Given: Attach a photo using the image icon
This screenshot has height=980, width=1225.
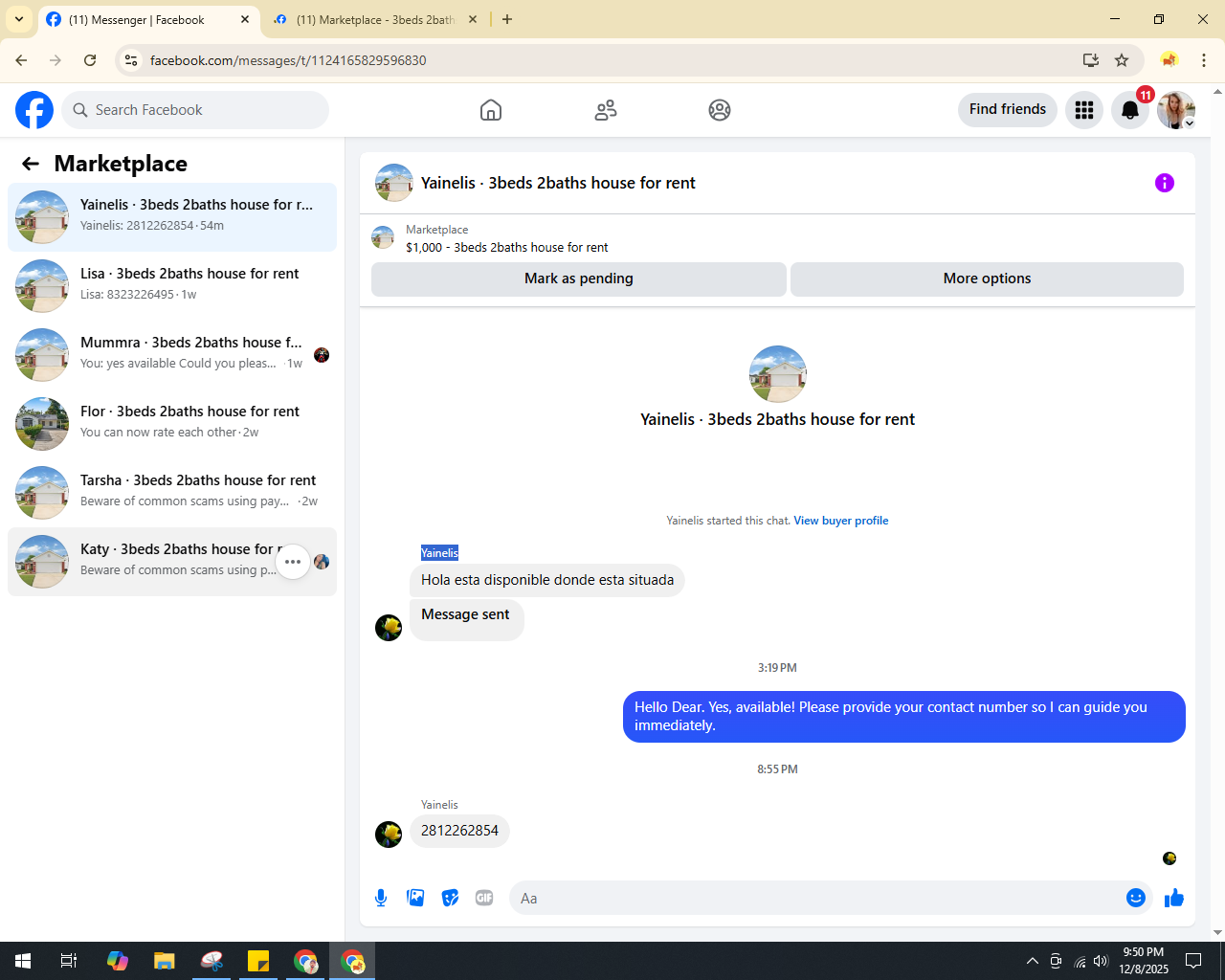Looking at the screenshot, I should pos(415,898).
